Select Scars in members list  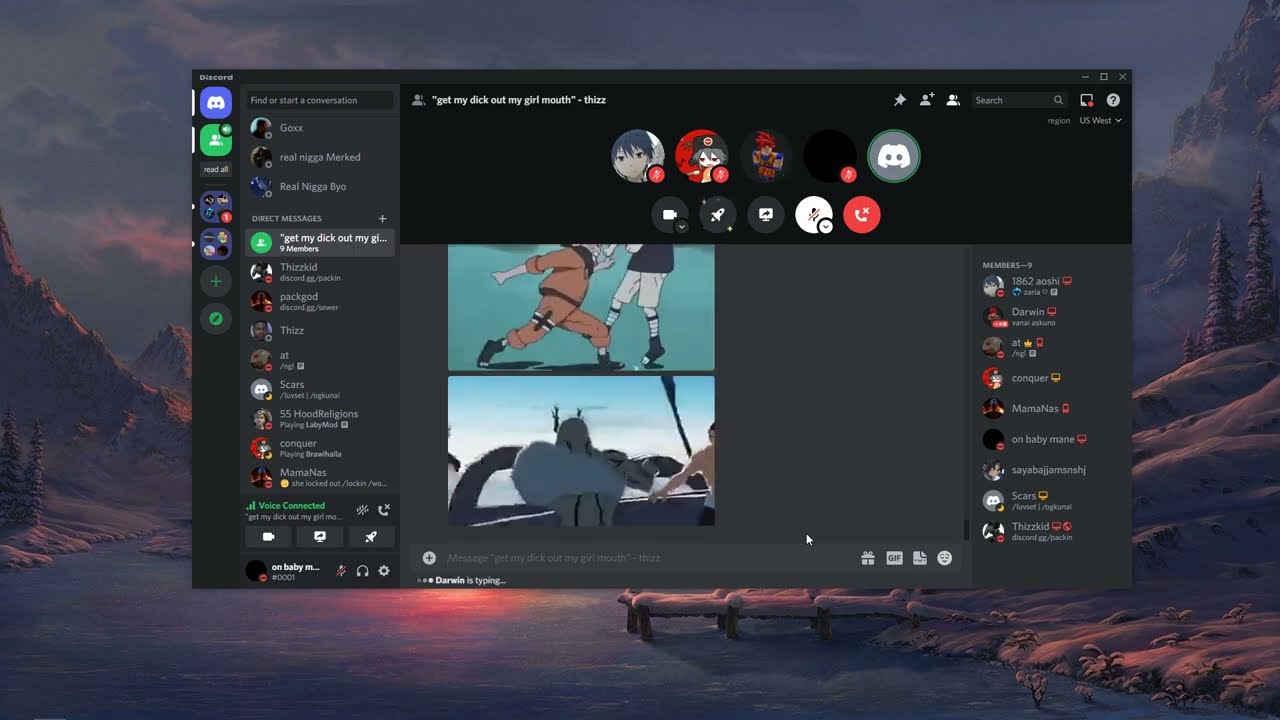point(1052,500)
